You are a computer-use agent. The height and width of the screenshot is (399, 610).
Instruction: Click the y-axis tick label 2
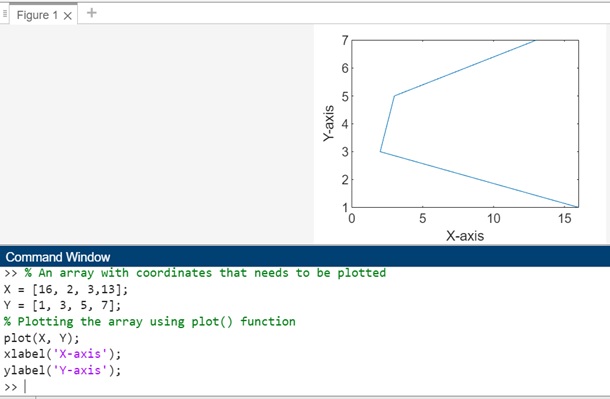345,180
